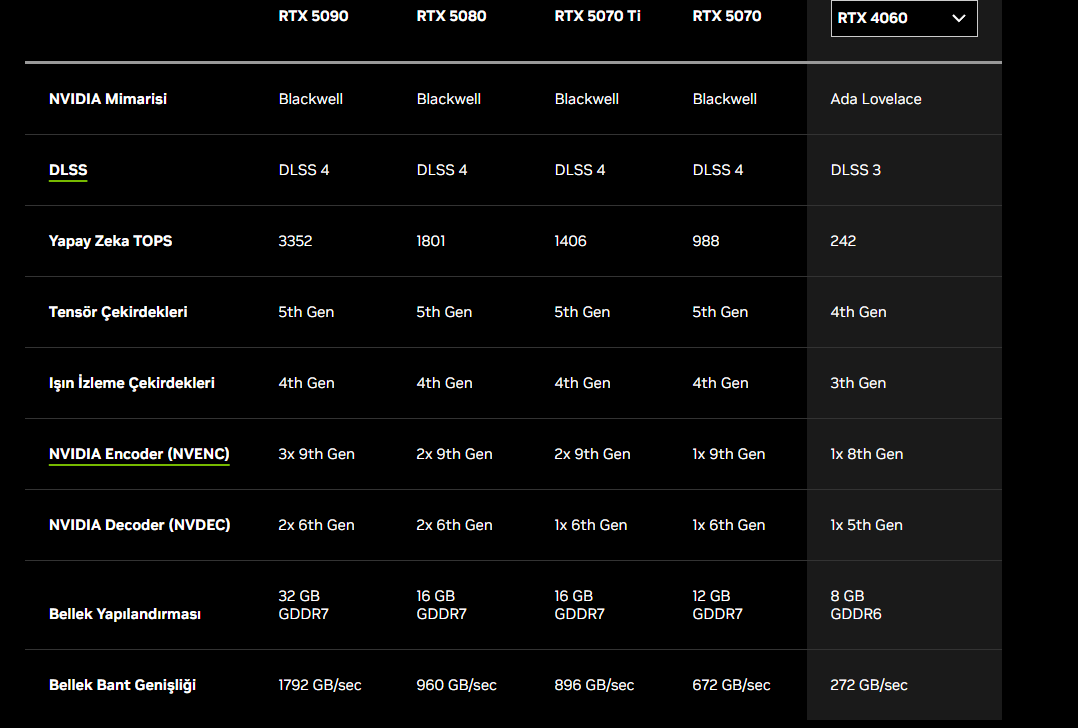Select the RTX 5070 Ti column header
1078x728 pixels.
[597, 16]
